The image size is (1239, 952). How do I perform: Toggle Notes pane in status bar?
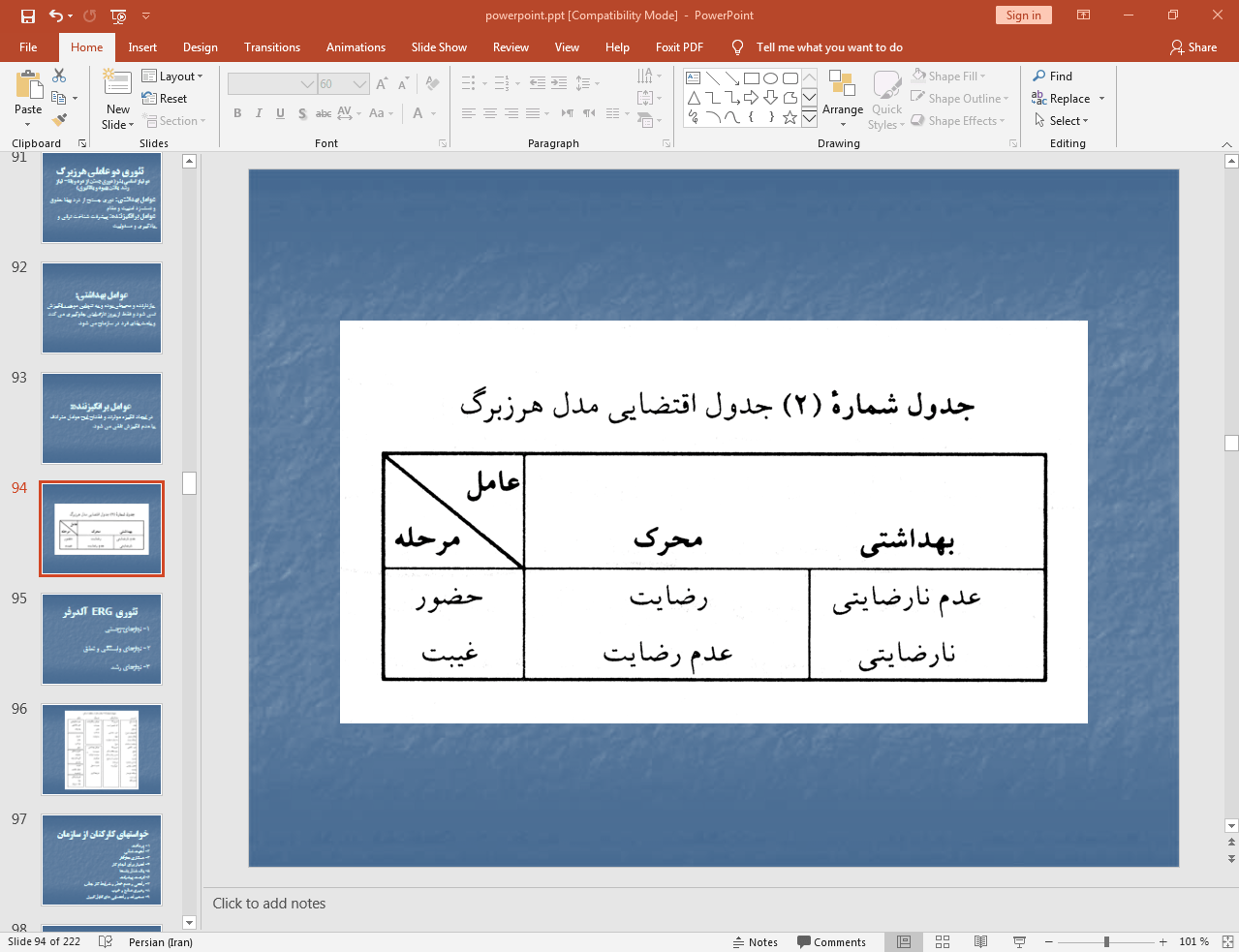pyautogui.click(x=756, y=942)
